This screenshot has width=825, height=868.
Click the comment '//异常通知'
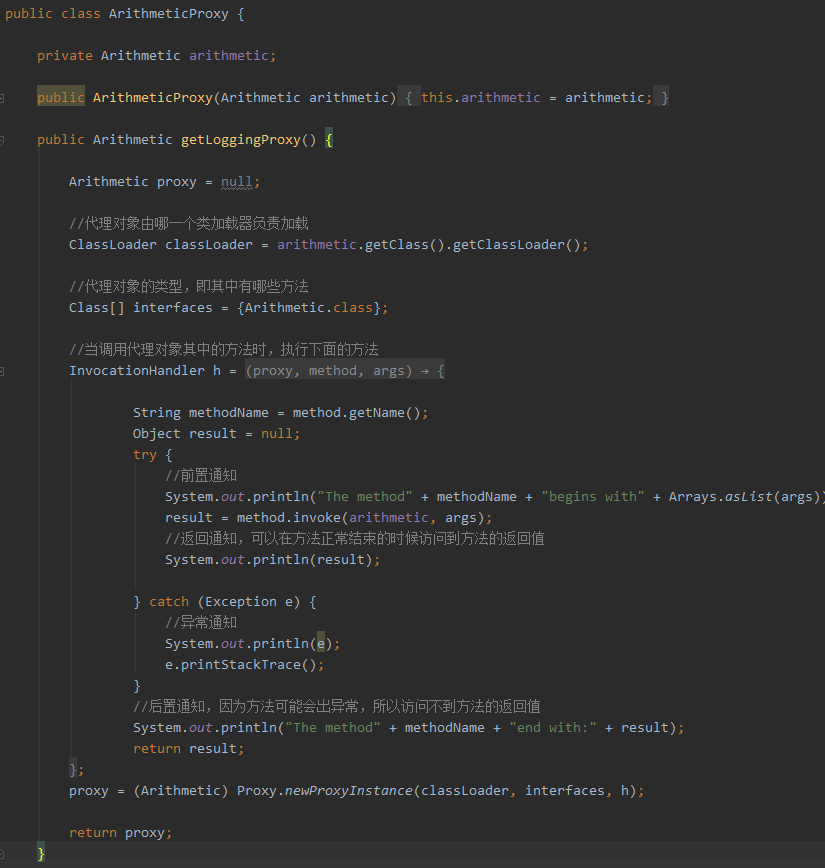200,623
